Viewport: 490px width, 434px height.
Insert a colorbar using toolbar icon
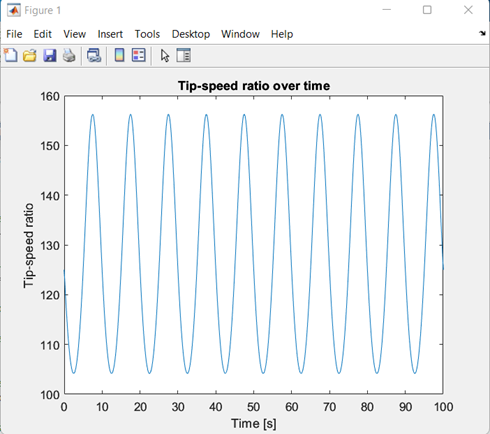point(119,55)
